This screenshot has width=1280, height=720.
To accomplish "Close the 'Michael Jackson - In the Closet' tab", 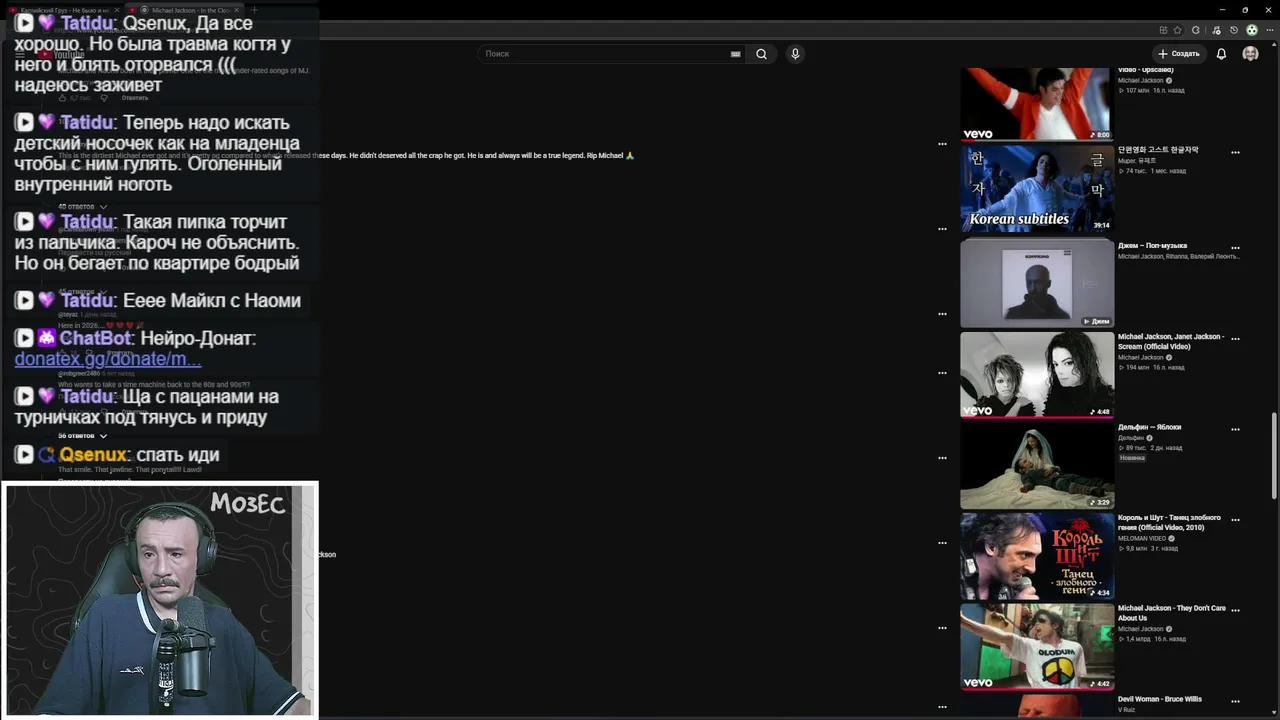I will coord(237,10).
